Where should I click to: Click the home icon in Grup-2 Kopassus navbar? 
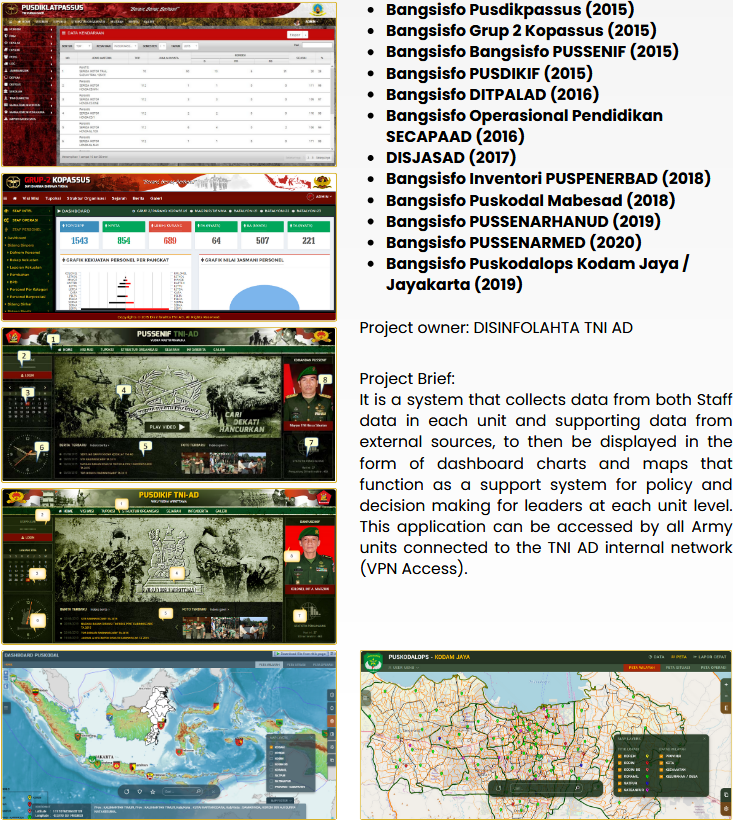[15, 198]
